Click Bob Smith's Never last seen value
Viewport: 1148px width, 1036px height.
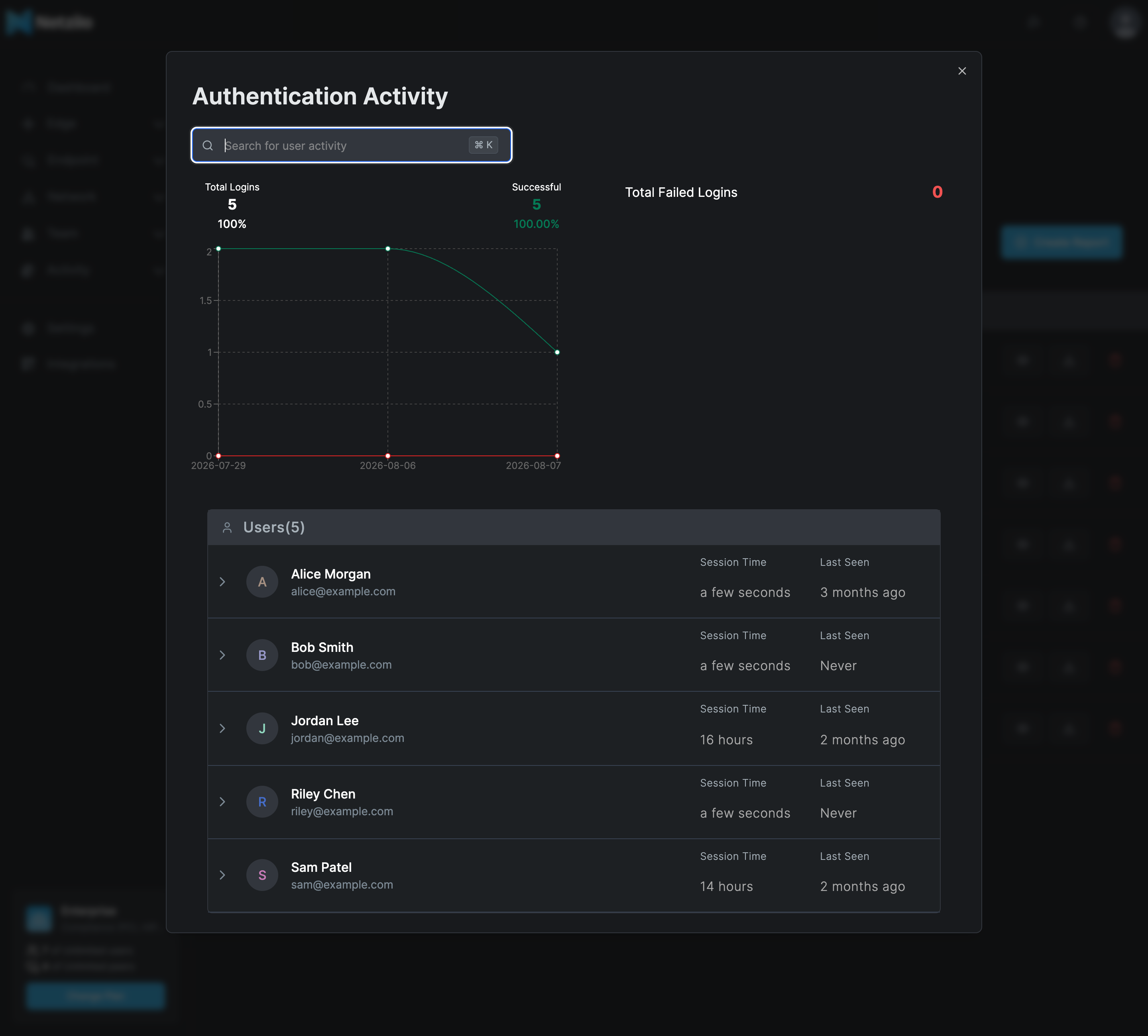coord(838,666)
